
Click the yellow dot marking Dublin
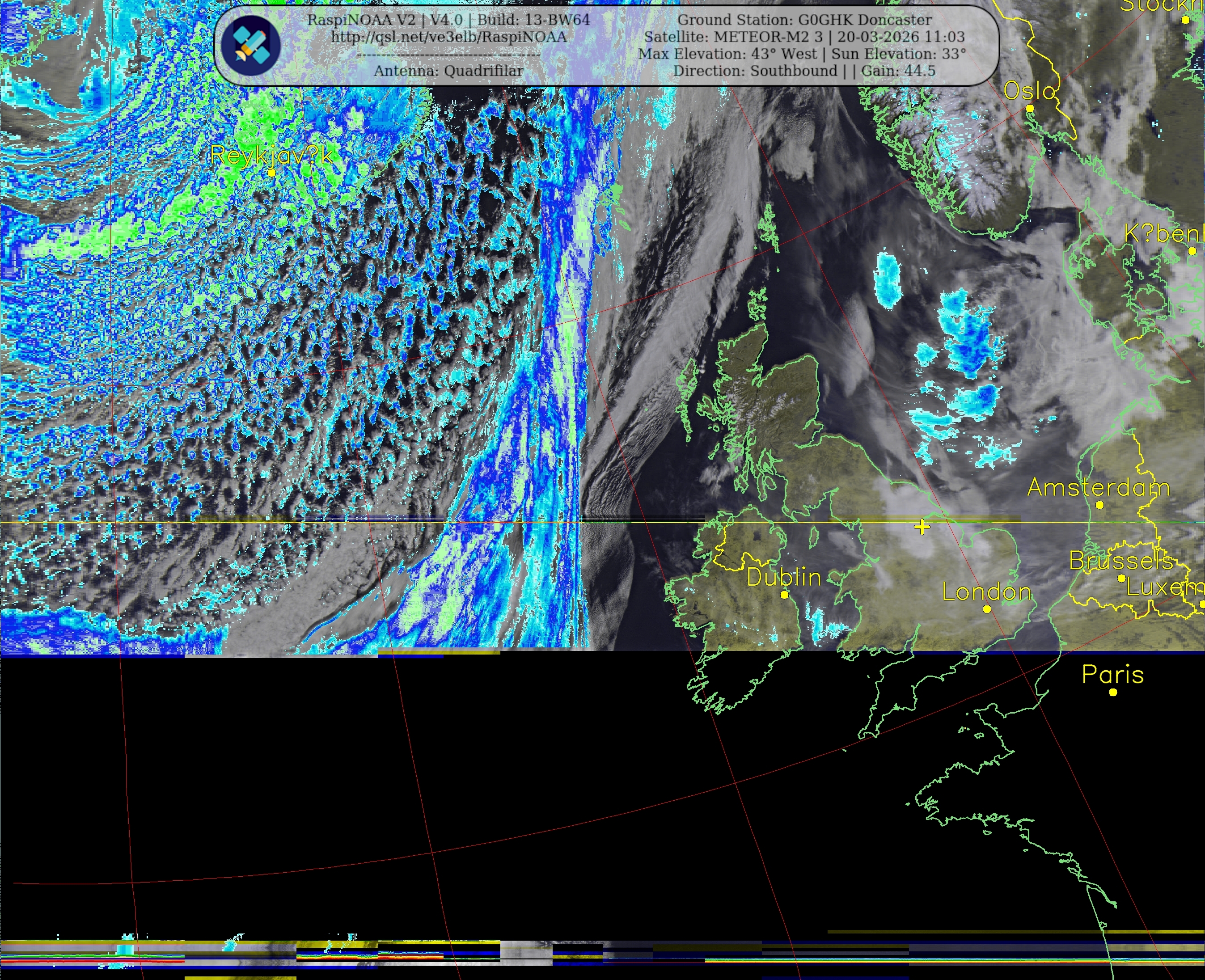pyautogui.click(x=784, y=595)
